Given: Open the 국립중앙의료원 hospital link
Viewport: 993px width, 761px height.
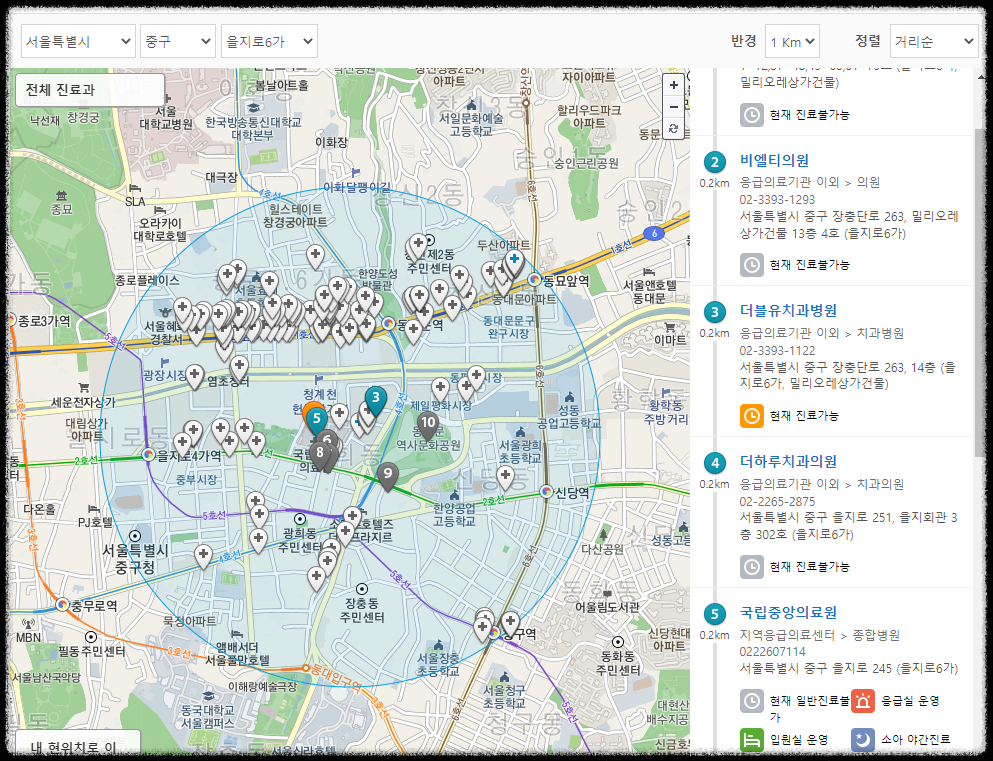Looking at the screenshot, I should [x=788, y=612].
